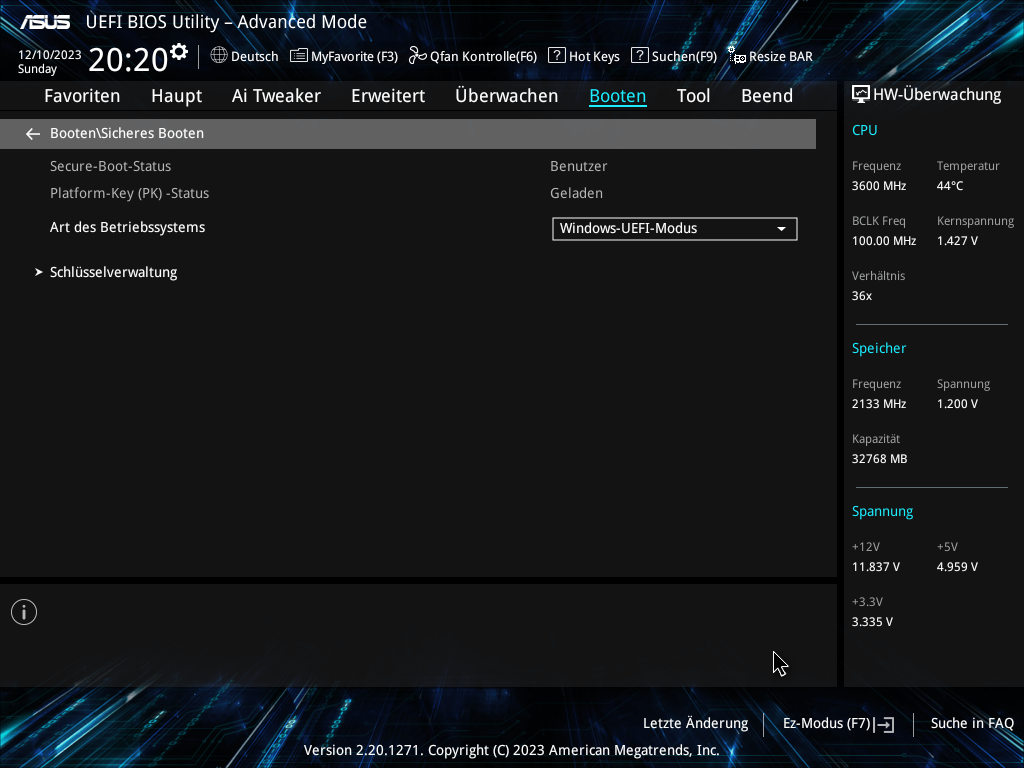1024x768 pixels.
Task: Click the 1.427 V Kernspannung value
Action: (957, 241)
